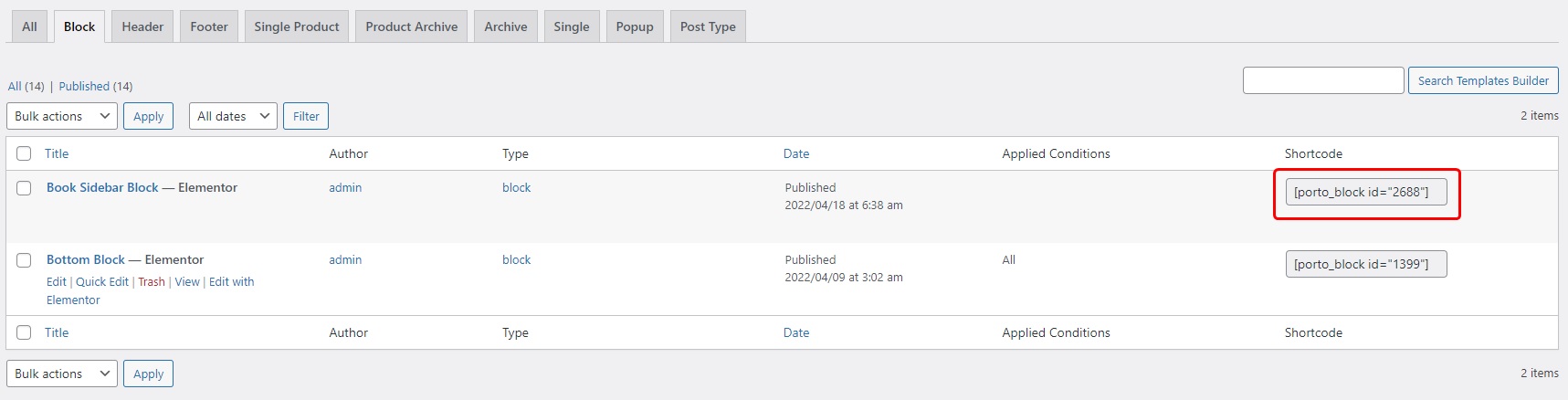Move Bottom Block to Trash
The image size is (1568, 400).
pyautogui.click(x=152, y=282)
